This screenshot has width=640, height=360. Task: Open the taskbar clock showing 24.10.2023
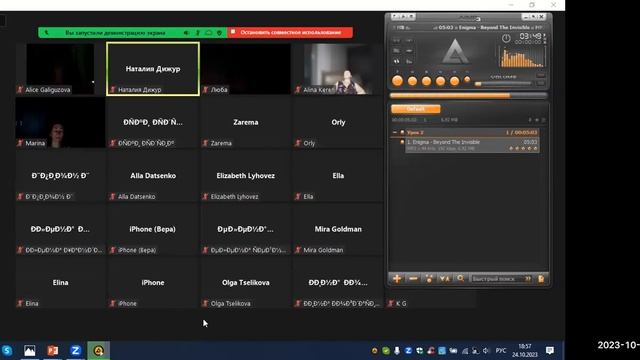[525, 351]
